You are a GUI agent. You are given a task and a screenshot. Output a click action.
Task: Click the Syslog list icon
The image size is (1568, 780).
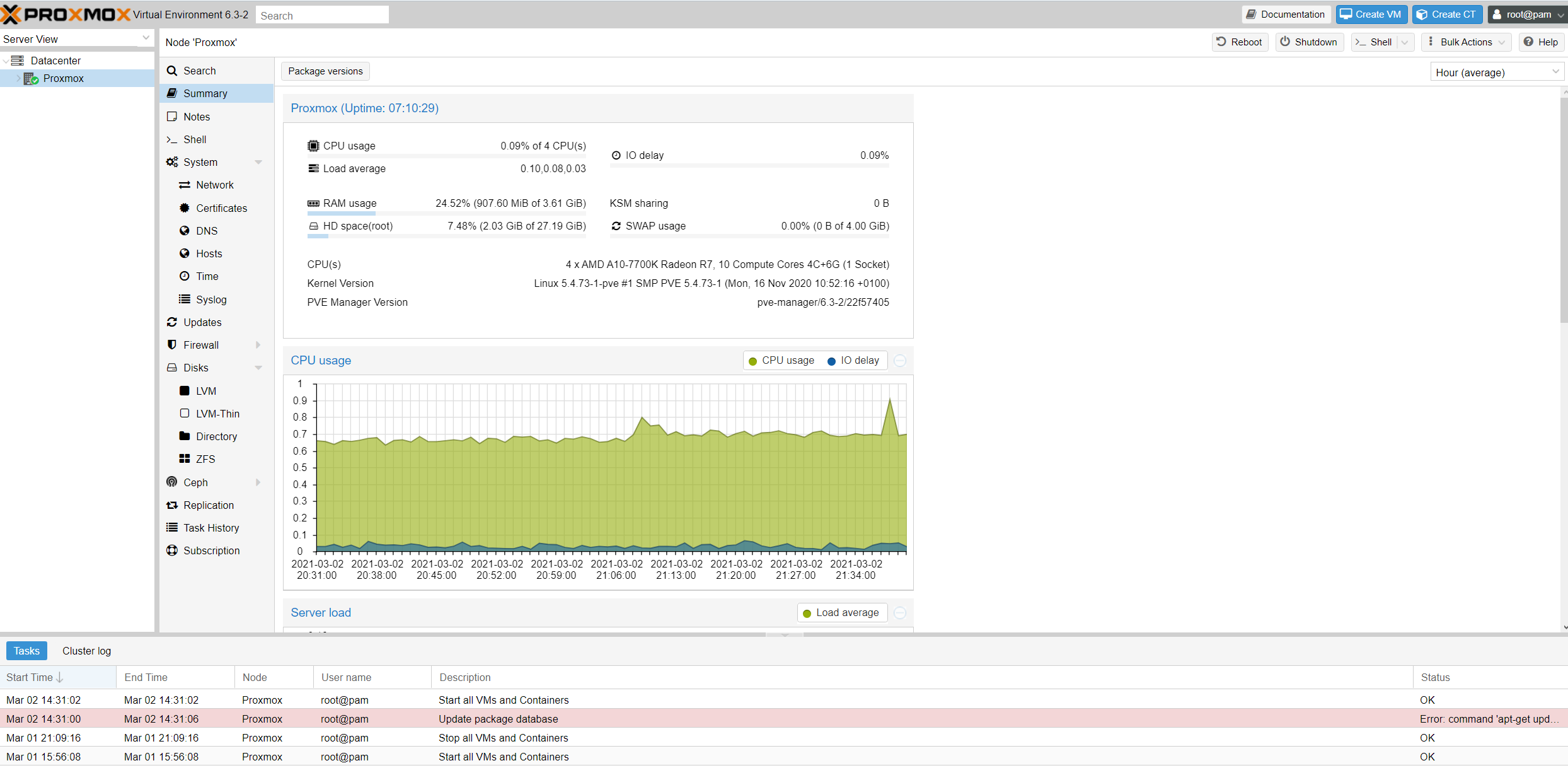point(184,300)
